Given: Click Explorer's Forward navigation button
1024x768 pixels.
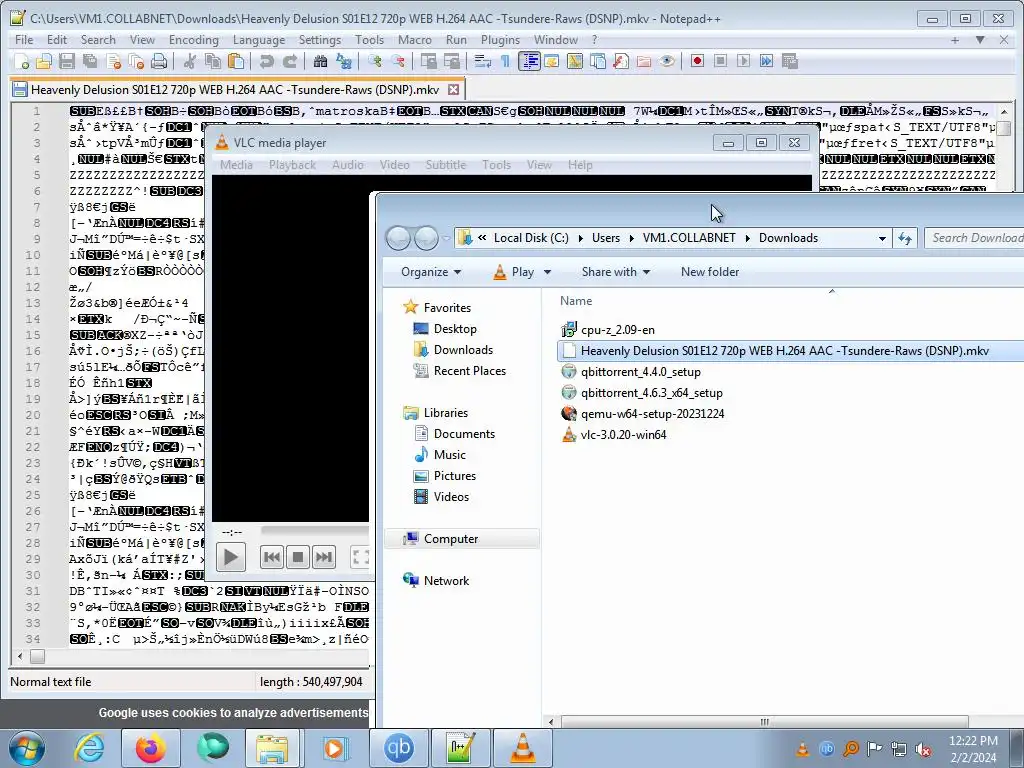Looking at the screenshot, I should (x=426, y=238).
